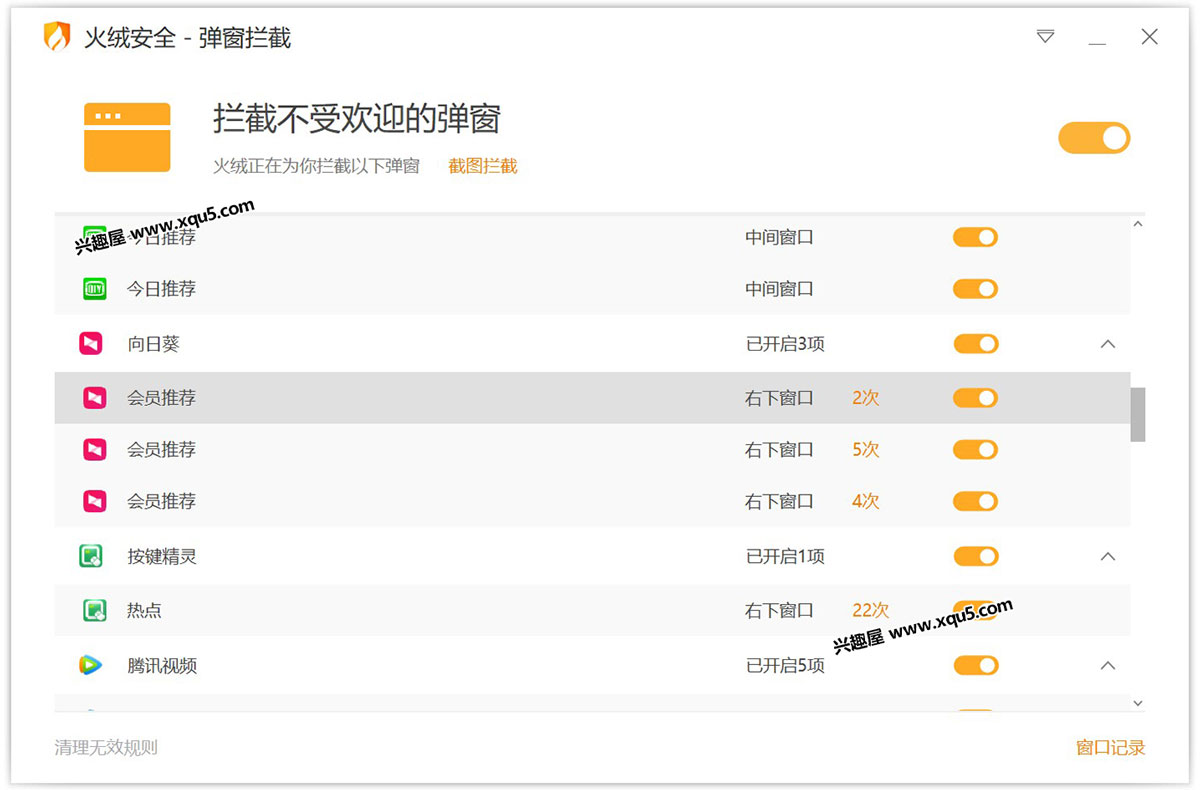Viewport: 1200px width, 790px height.
Task: Collapse the 按键精灵 group
Action: click(1107, 556)
